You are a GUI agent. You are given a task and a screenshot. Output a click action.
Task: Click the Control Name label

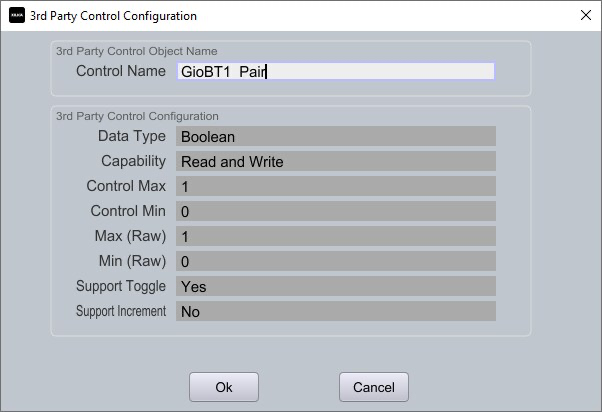pyautogui.click(x=121, y=71)
